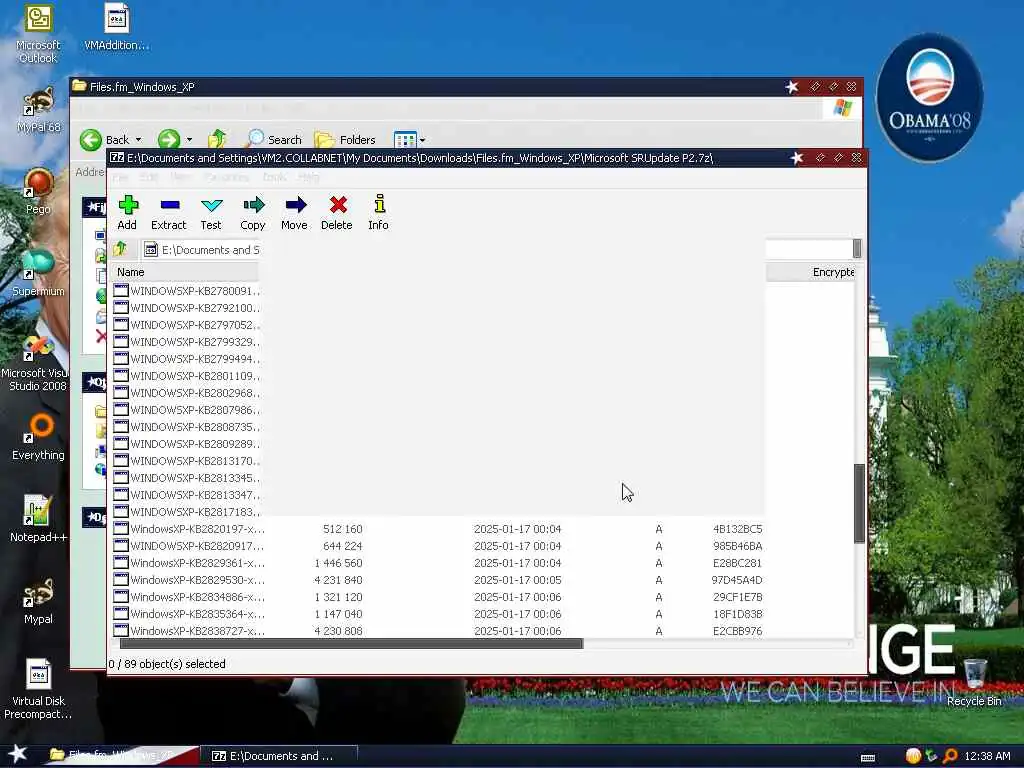This screenshot has height=768, width=1024.
Task: Select the Supermium desktop shortcut
Action: point(38,273)
